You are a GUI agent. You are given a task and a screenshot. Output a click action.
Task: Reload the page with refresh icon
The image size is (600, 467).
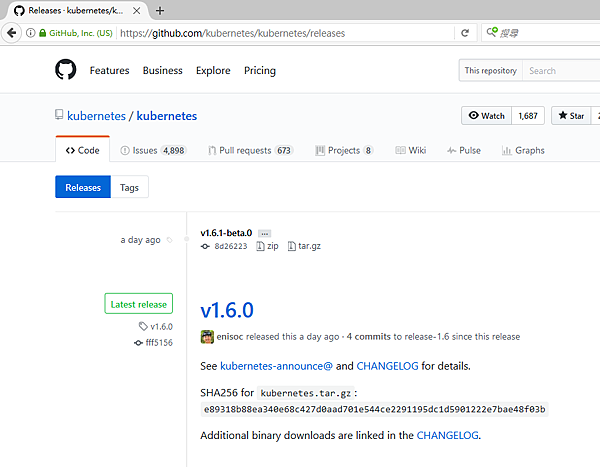465,33
